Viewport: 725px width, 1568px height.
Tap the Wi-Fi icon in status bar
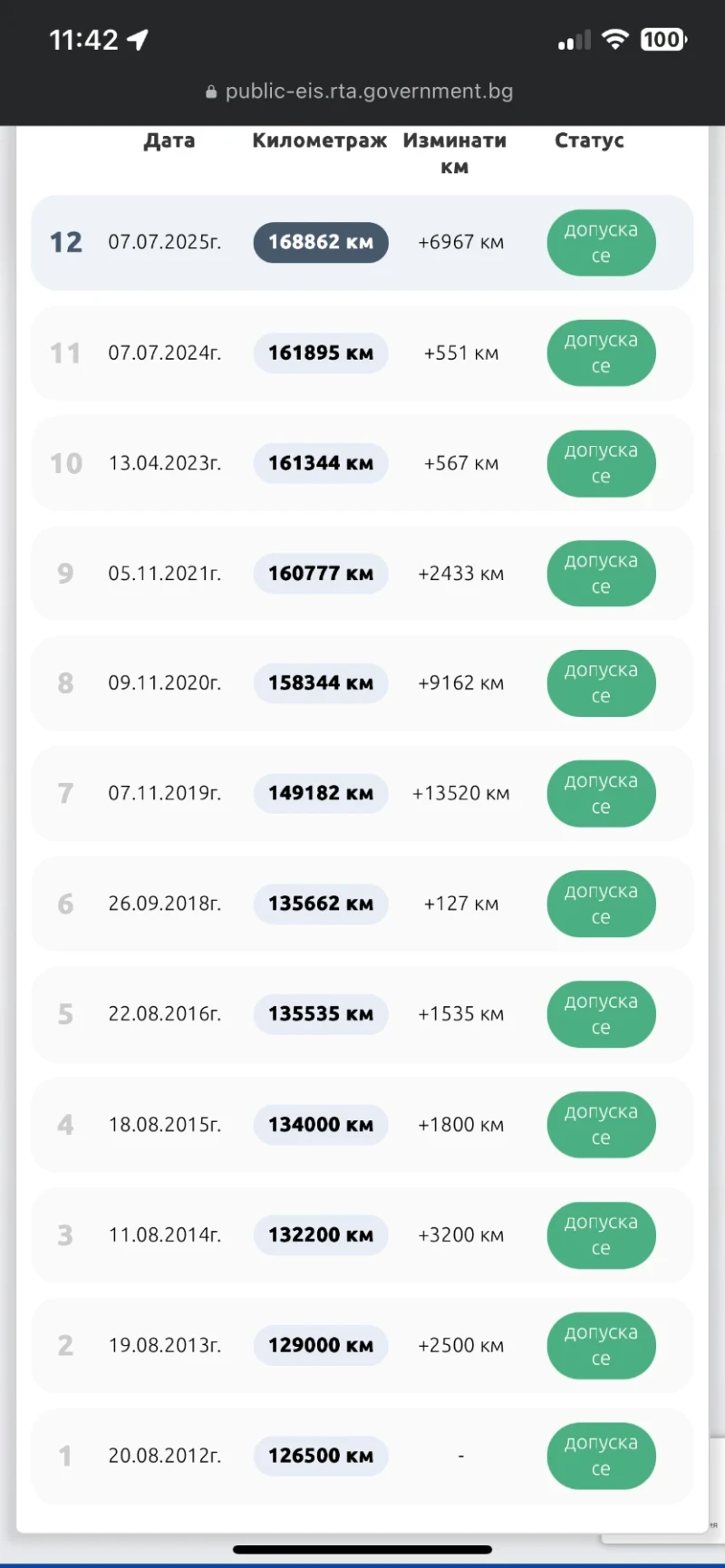tap(615, 40)
